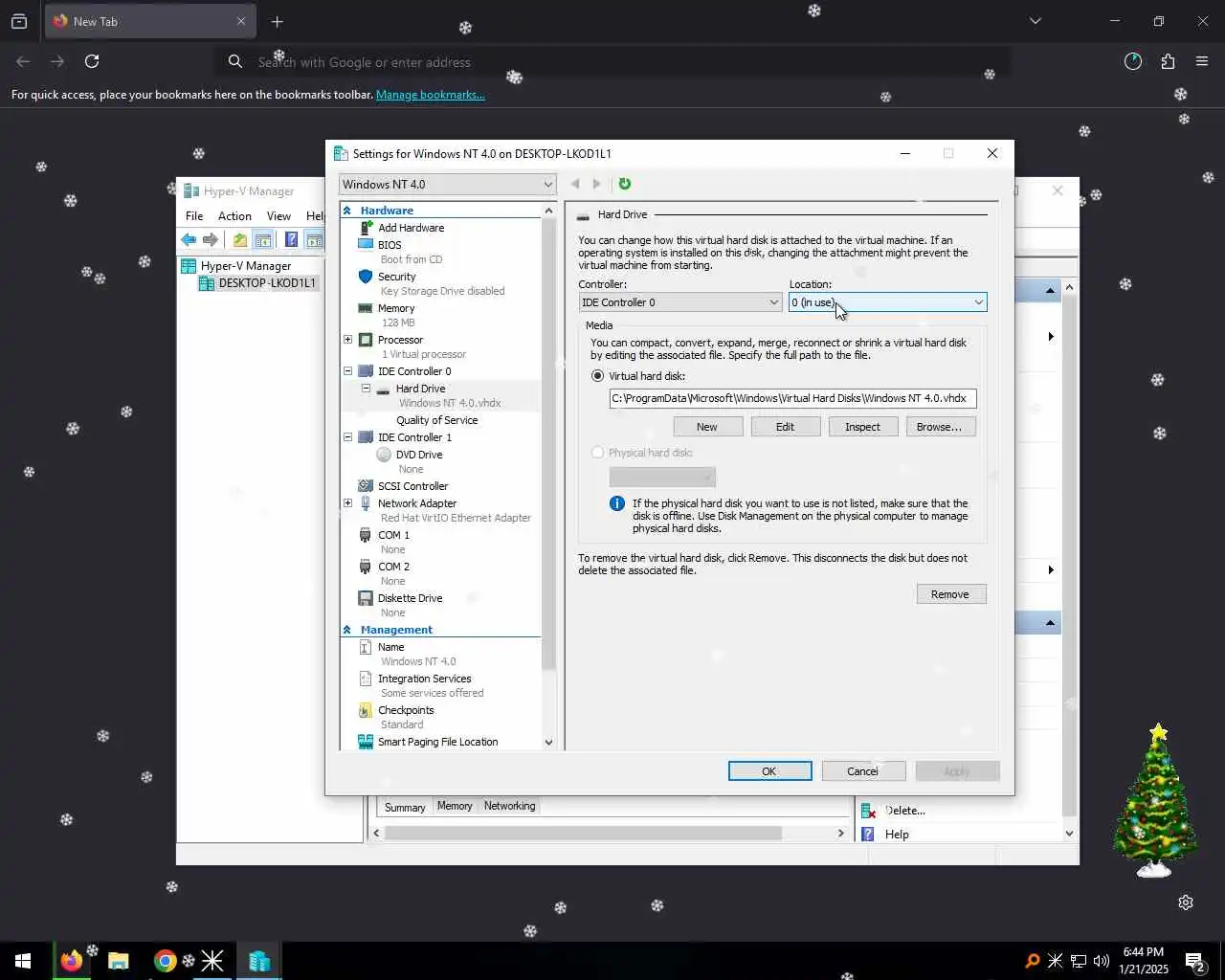Select the Checkpoints icon
Screen dimensions: 1225x980
point(365,710)
